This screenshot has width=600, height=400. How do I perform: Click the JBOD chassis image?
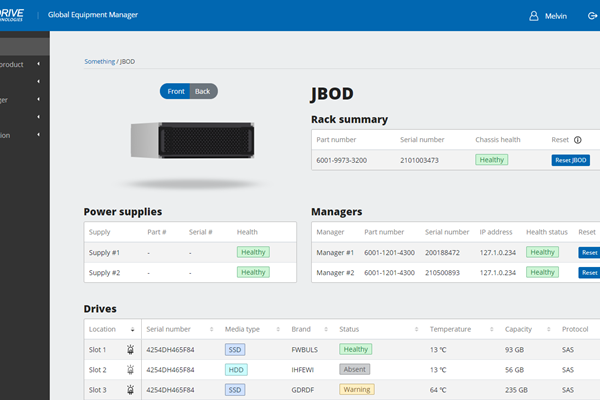[x=192, y=140]
